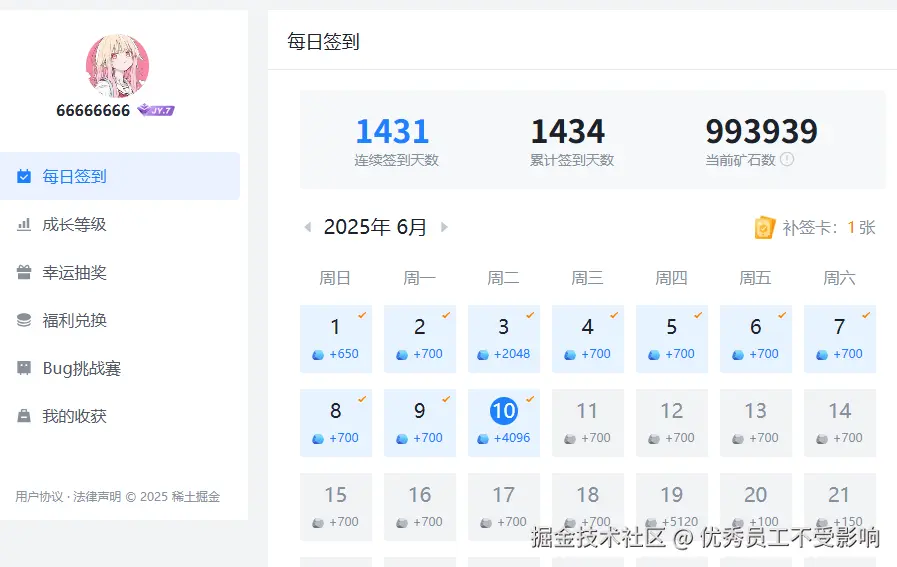Click the JY.7 level badge icon
The width and height of the screenshot is (897, 567).
coord(156,110)
